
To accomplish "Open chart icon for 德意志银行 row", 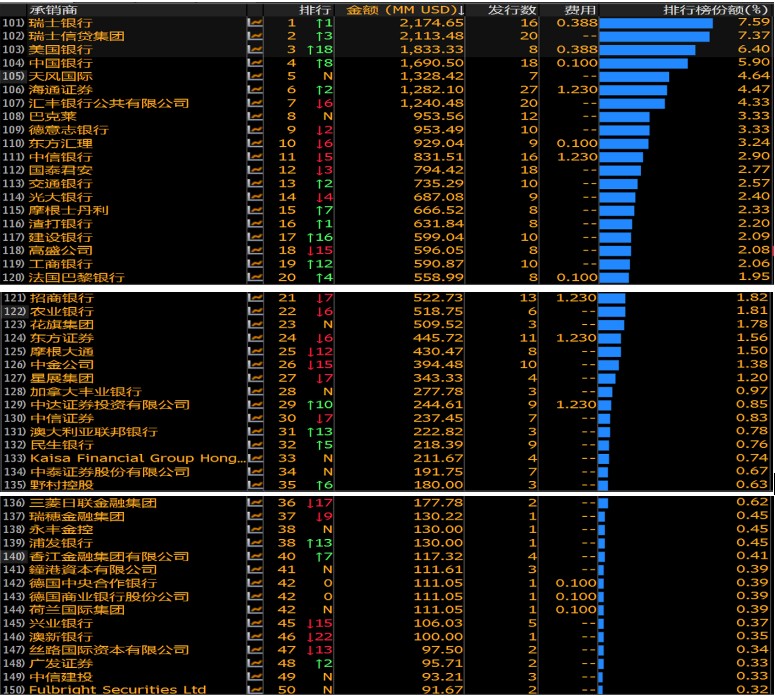I will pyautogui.click(x=255, y=130).
